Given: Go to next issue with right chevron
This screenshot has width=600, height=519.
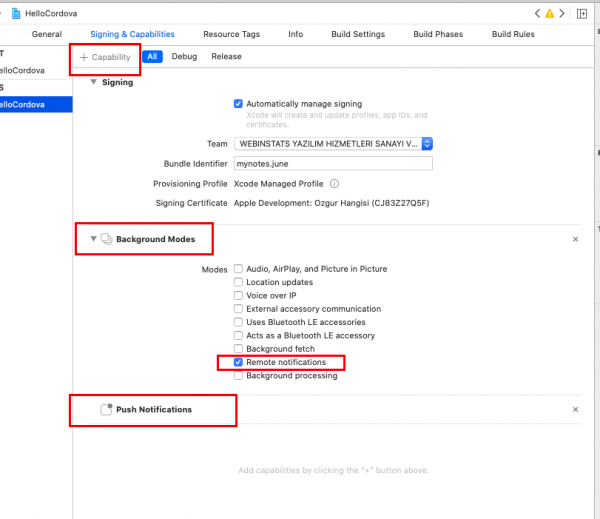Looking at the screenshot, I should coord(562,14).
